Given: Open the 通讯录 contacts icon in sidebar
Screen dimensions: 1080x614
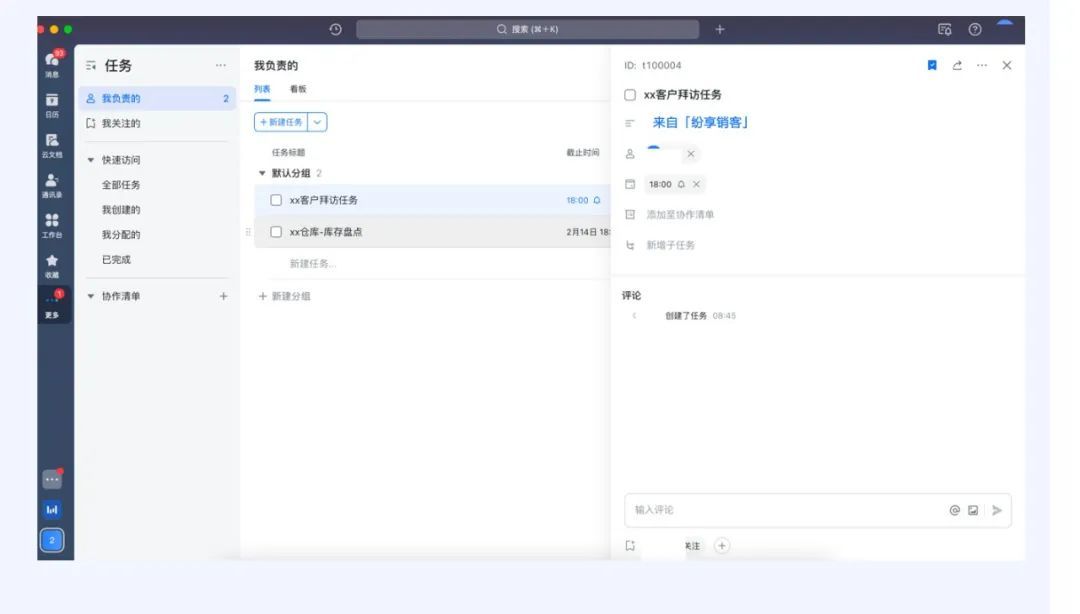Looking at the screenshot, I should 52,185.
